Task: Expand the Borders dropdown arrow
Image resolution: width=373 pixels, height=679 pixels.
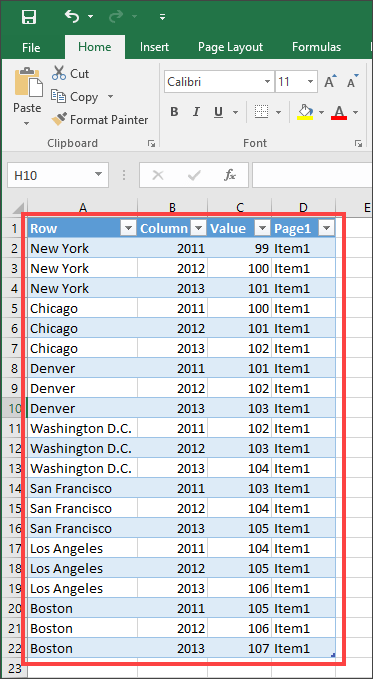Action: point(278,113)
